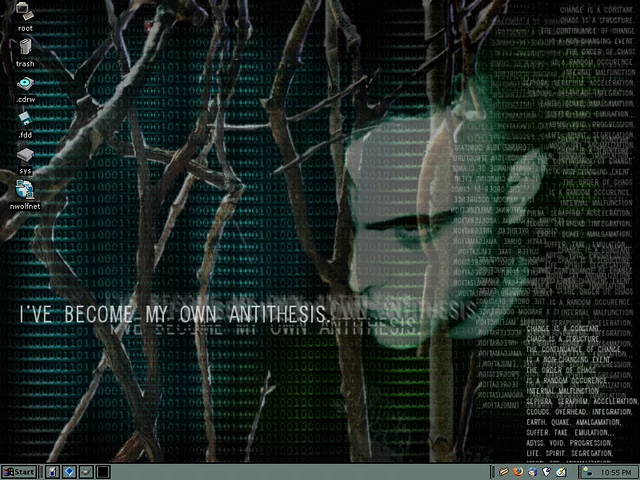Screen dimensions: 640x480
Task: Click the orange icon left of Firefox
Action: coord(504,472)
